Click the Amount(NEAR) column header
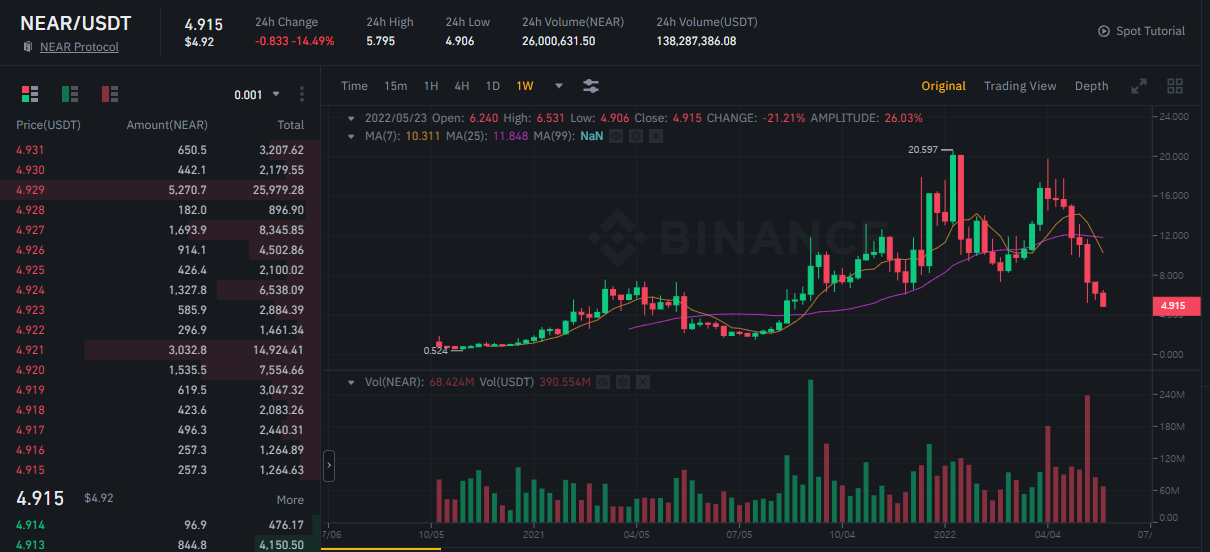Viewport: 1210px width, 552px height. (x=166, y=125)
